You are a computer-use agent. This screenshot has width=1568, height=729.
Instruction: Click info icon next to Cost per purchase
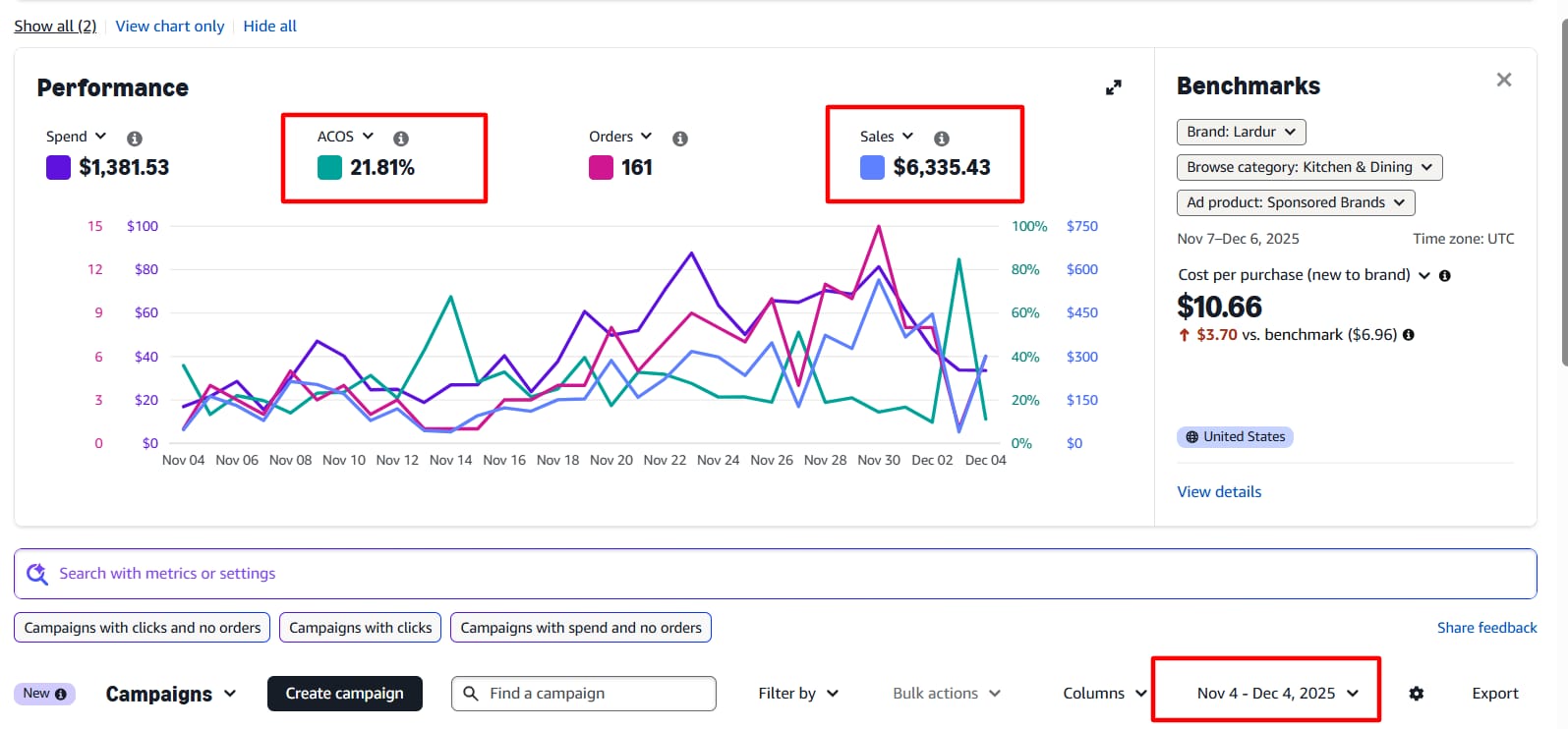pyautogui.click(x=1445, y=276)
